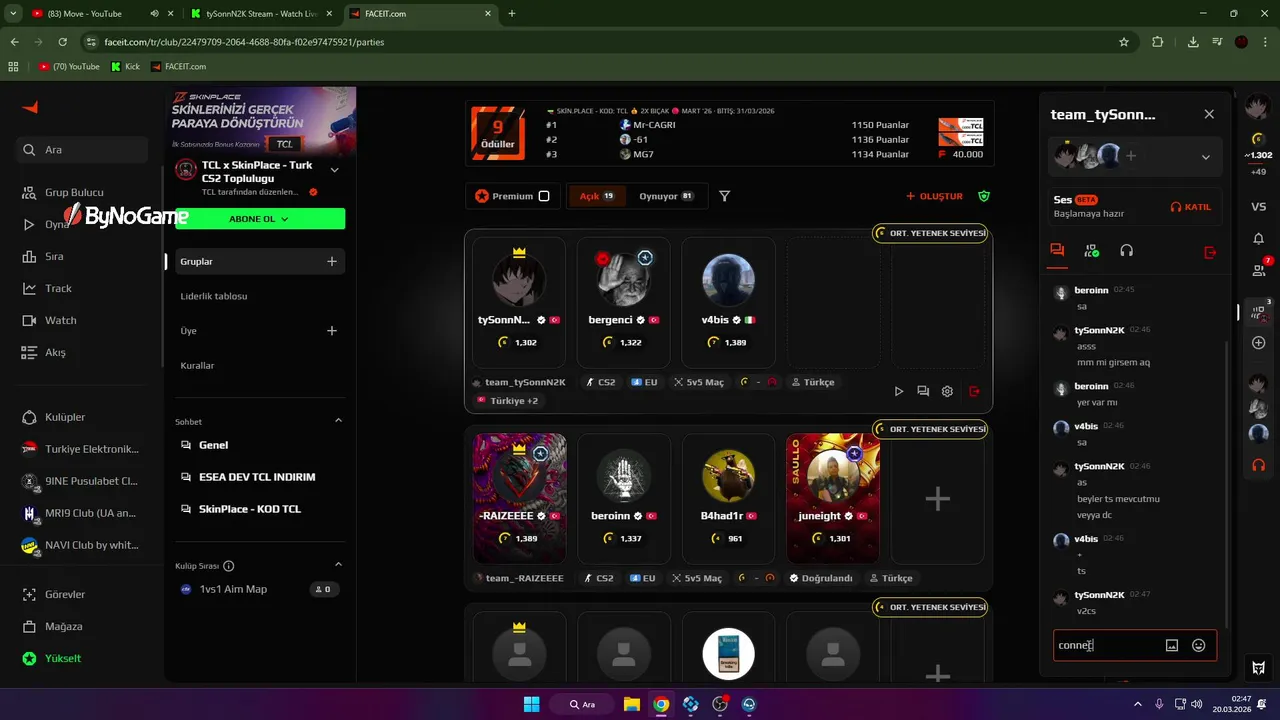
Task: Click the green shield icon near Oluştur
Action: tap(984, 196)
